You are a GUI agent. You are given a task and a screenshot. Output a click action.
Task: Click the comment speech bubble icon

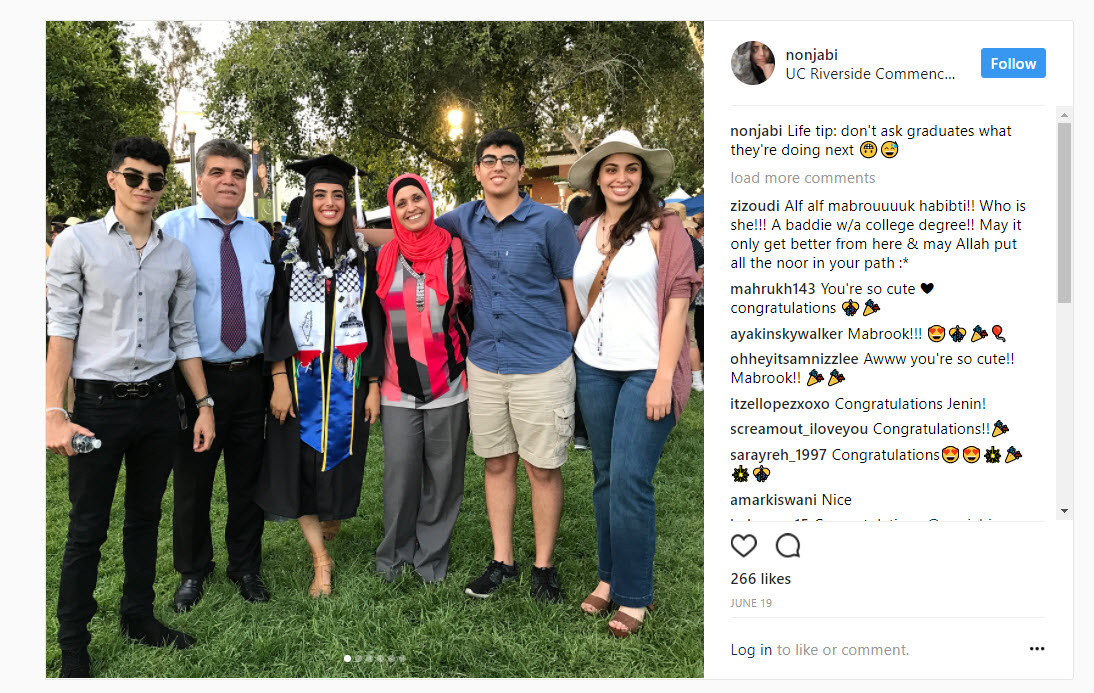pos(788,546)
